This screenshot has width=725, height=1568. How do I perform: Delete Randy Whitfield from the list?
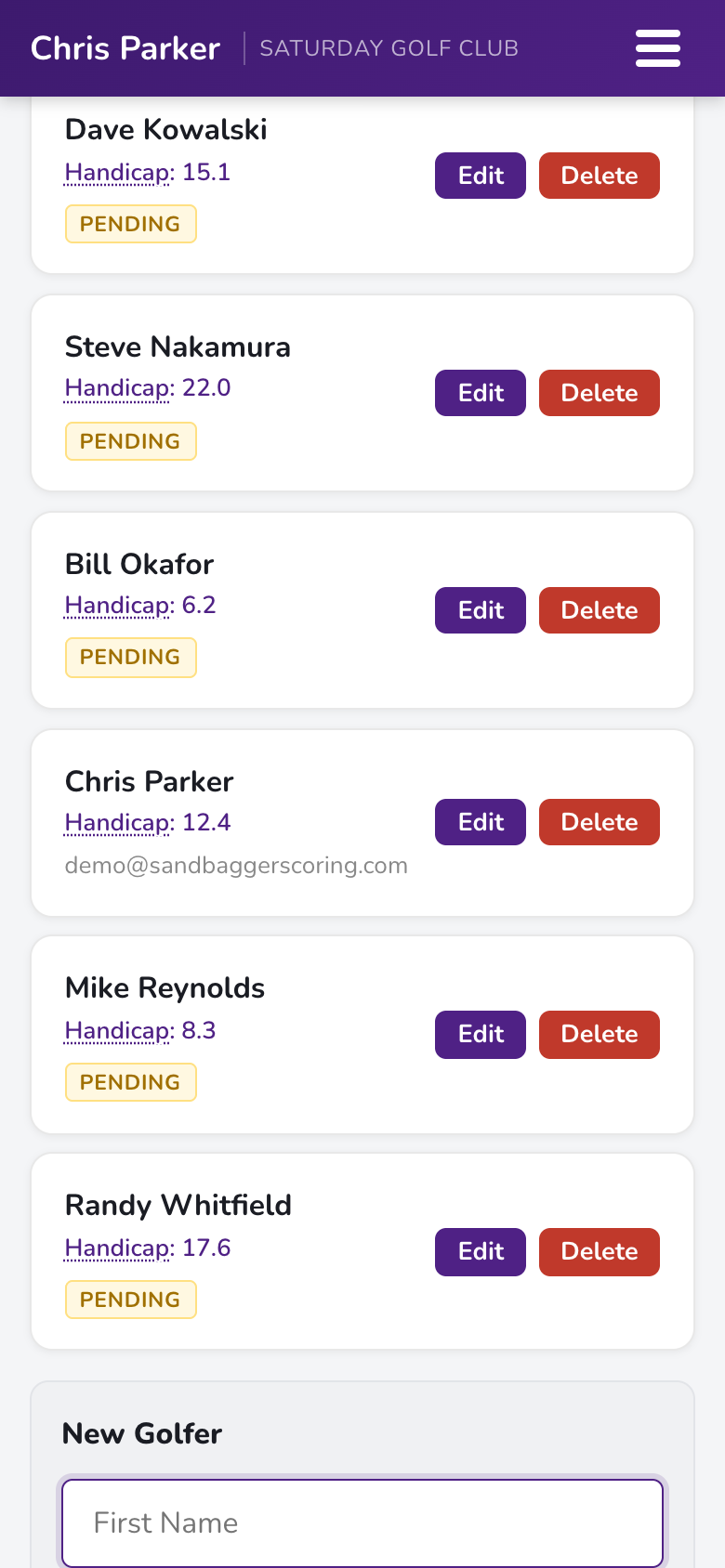600,1251
